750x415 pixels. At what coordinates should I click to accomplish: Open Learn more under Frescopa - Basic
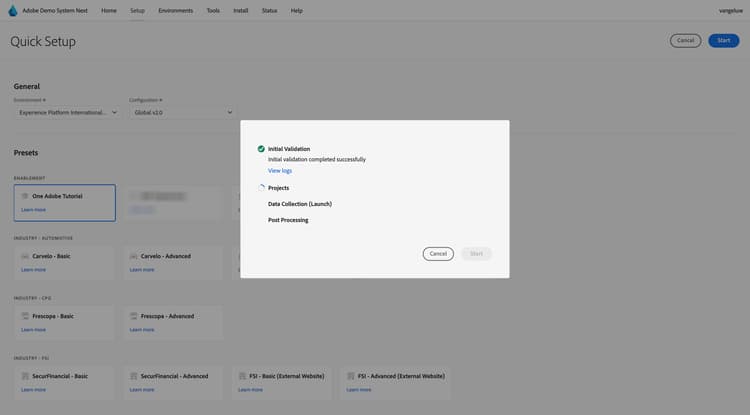(x=33, y=330)
